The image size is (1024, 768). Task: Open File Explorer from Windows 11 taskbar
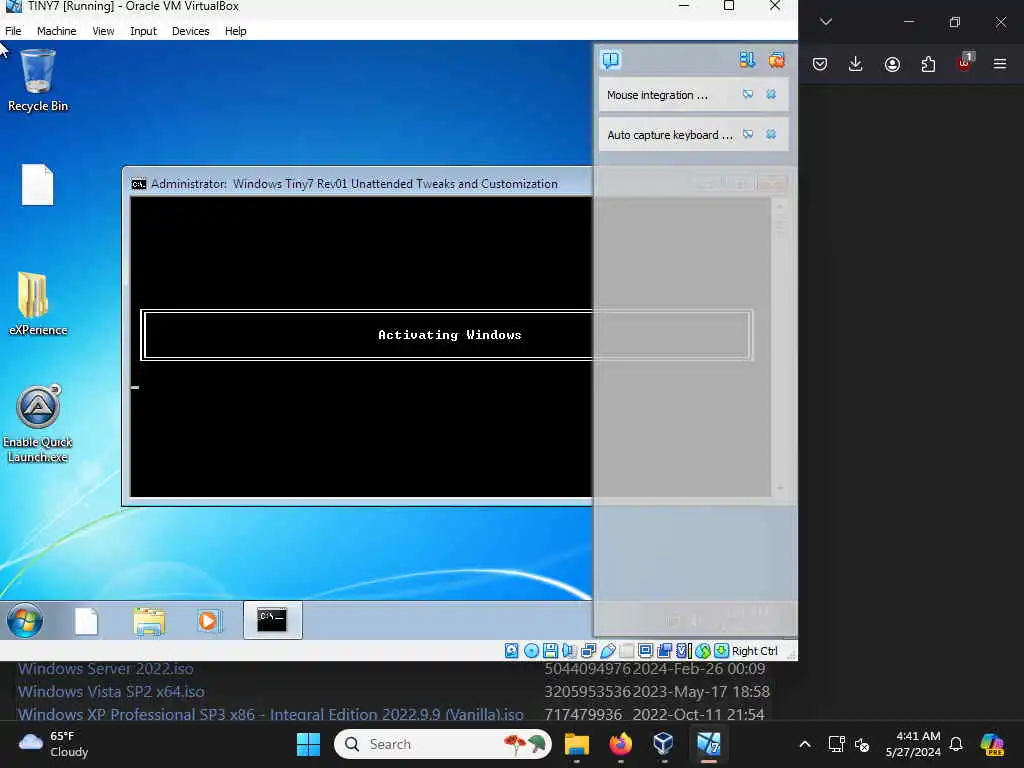pos(577,744)
